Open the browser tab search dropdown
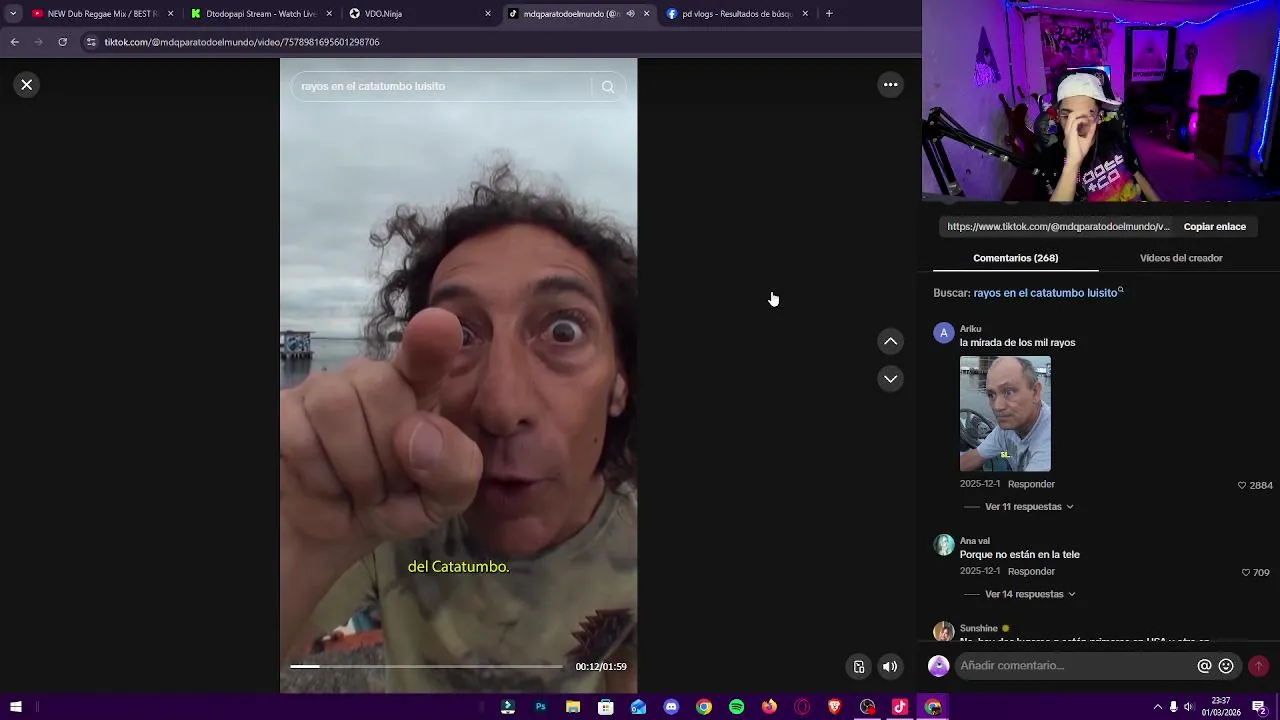 (13, 14)
